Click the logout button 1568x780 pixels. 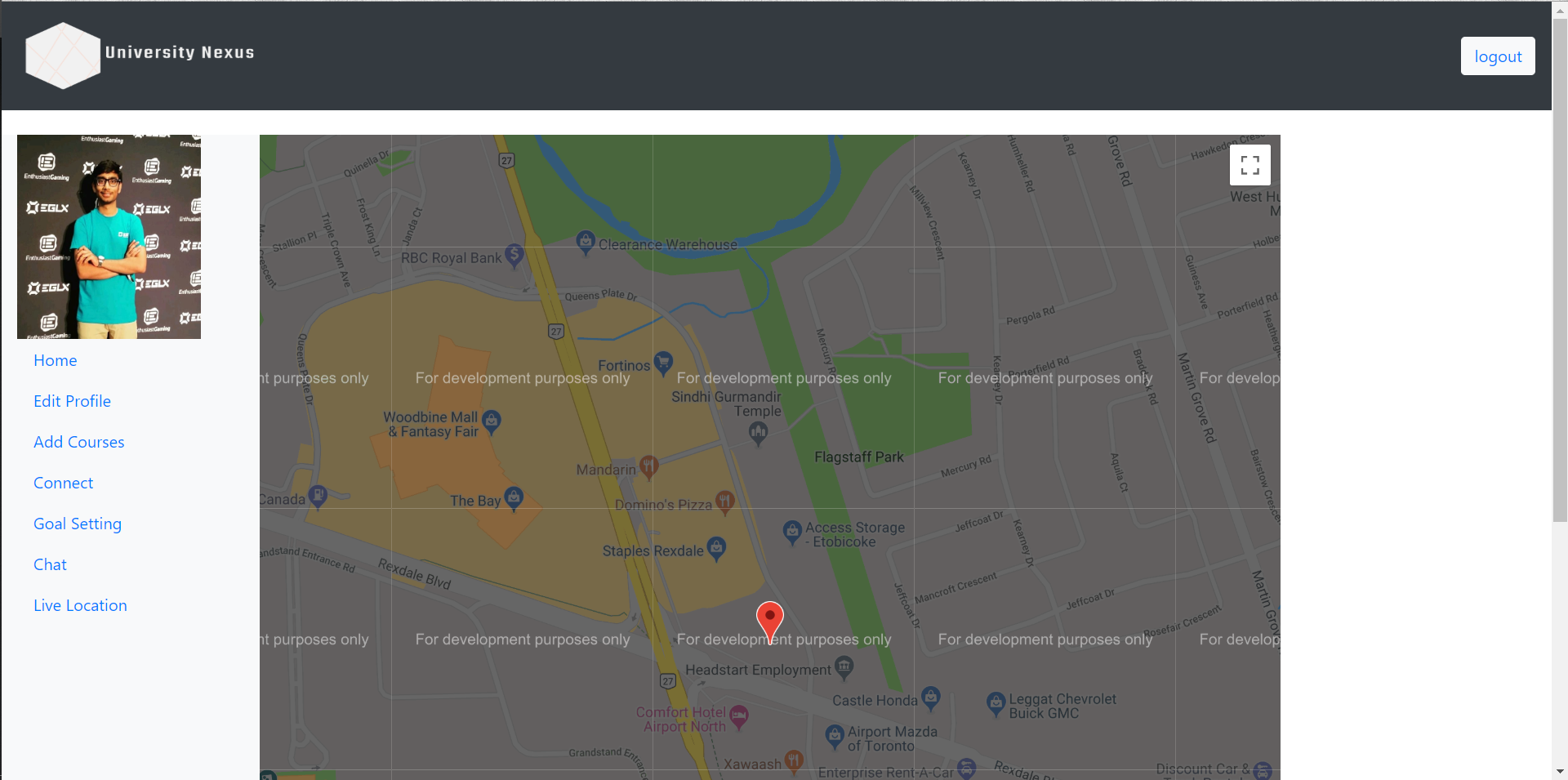click(1498, 56)
